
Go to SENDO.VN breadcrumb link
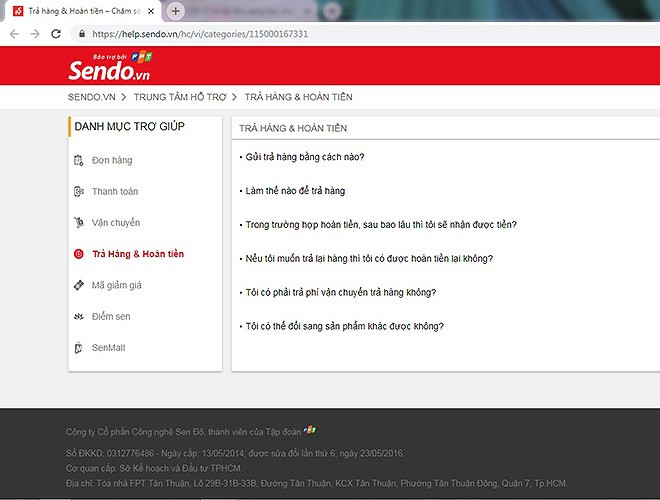(91, 97)
